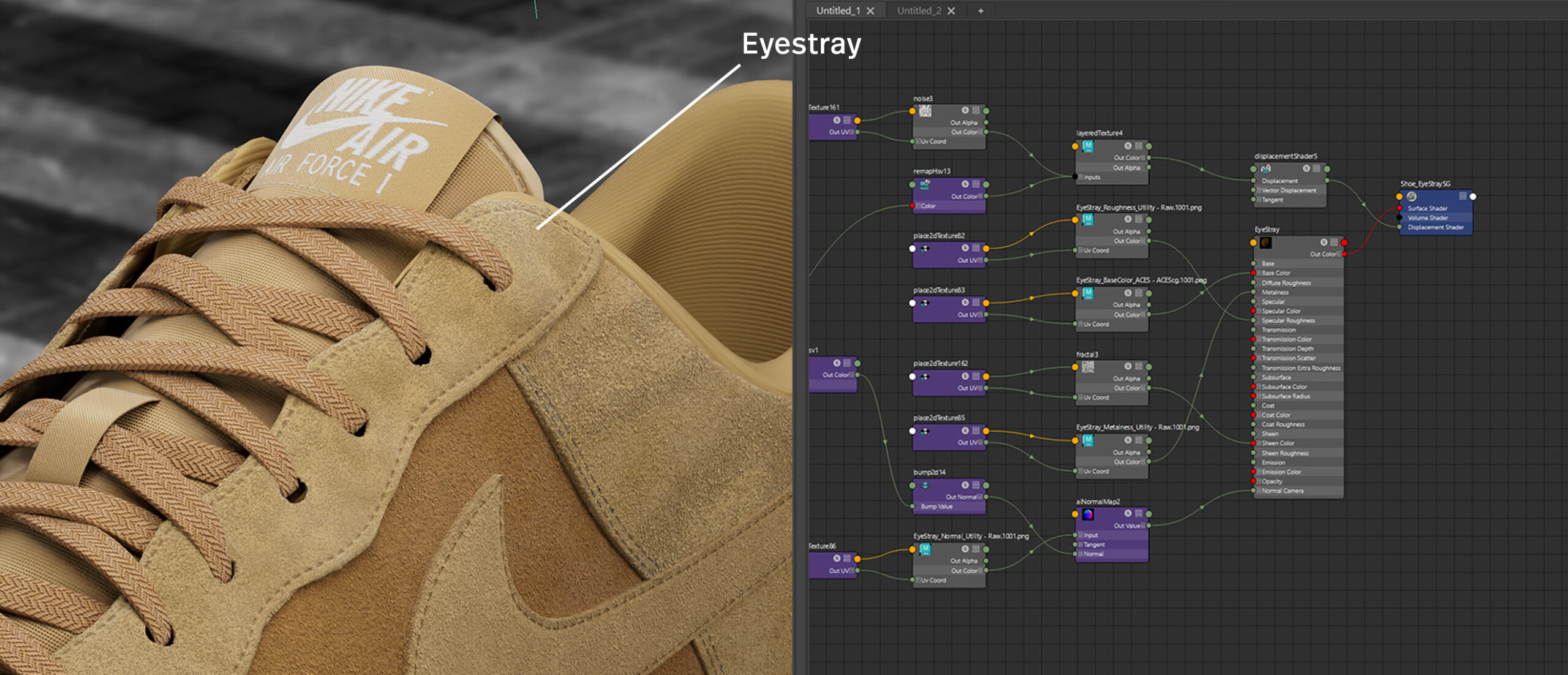Add a new tab with plus button
The width and height of the screenshot is (1568, 675).
(x=981, y=10)
